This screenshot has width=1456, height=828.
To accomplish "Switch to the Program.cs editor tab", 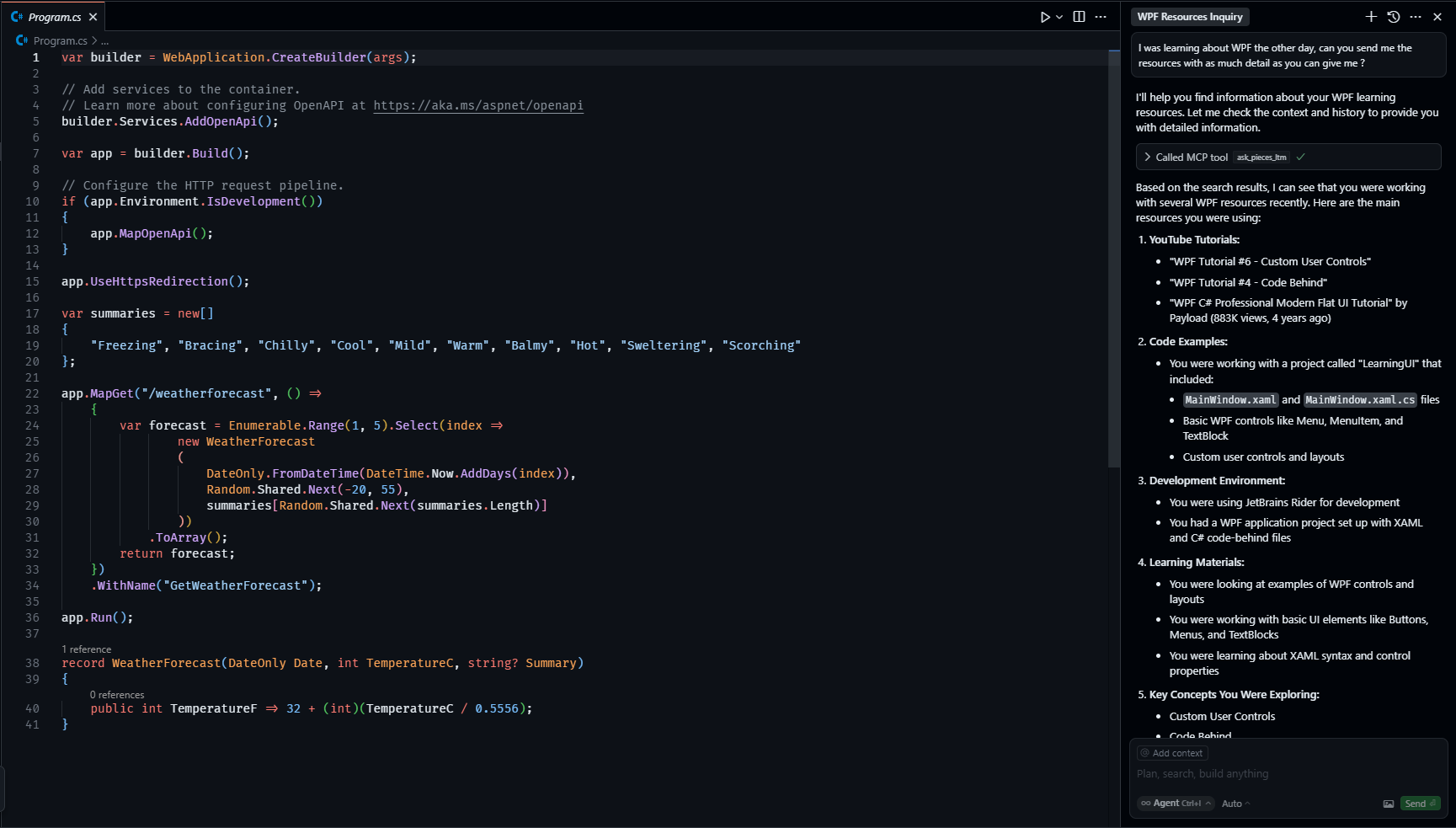I will pyautogui.click(x=55, y=17).
